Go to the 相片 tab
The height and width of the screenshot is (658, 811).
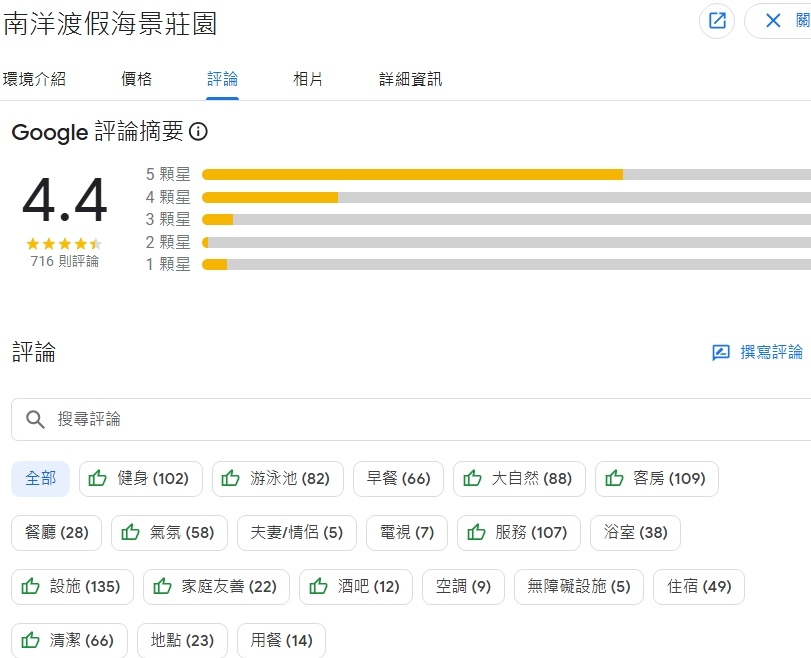coord(308,79)
